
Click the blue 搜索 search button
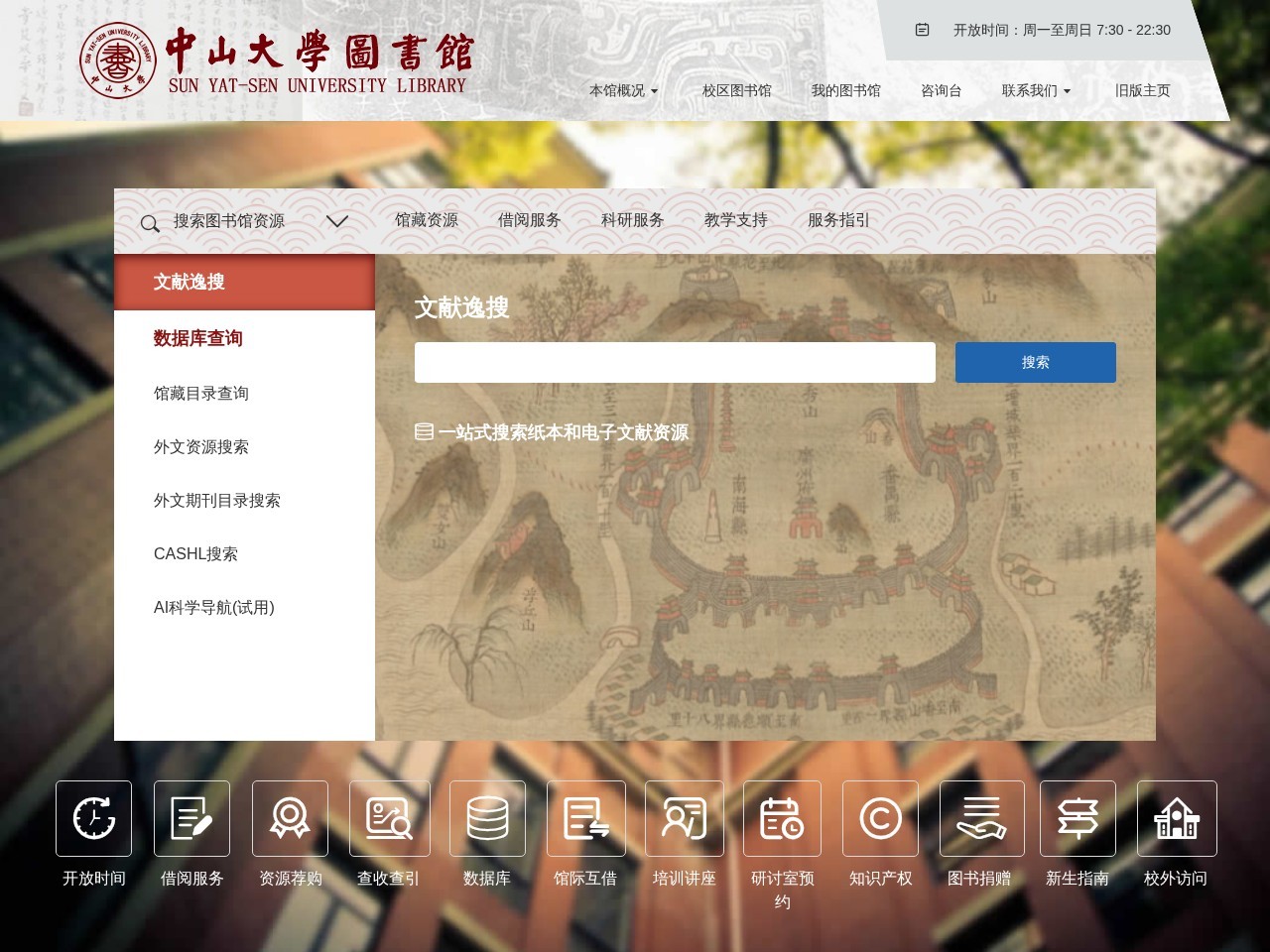[1035, 362]
